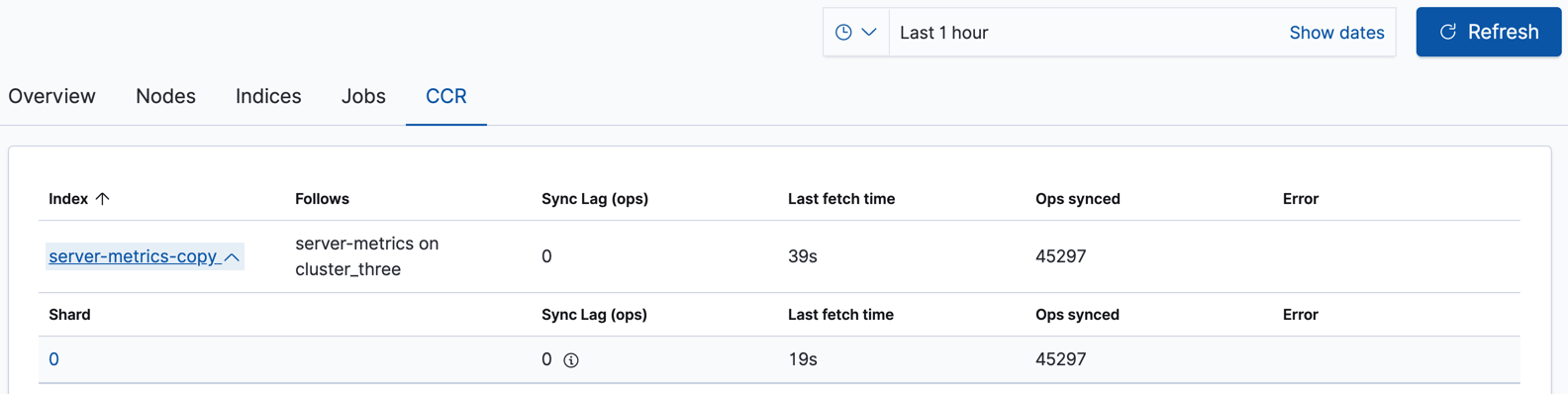Switch to the Overview tab

point(51,96)
